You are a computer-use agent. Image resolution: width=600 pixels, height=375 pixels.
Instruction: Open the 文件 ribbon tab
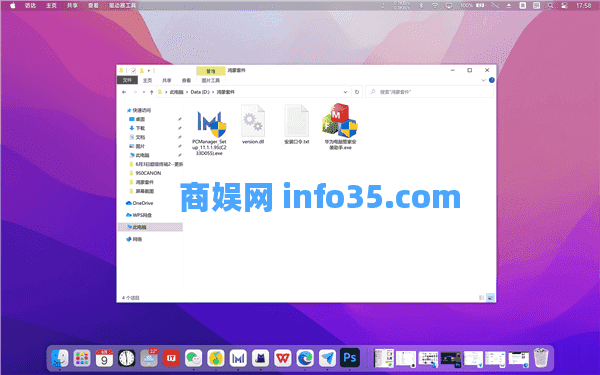click(127, 80)
